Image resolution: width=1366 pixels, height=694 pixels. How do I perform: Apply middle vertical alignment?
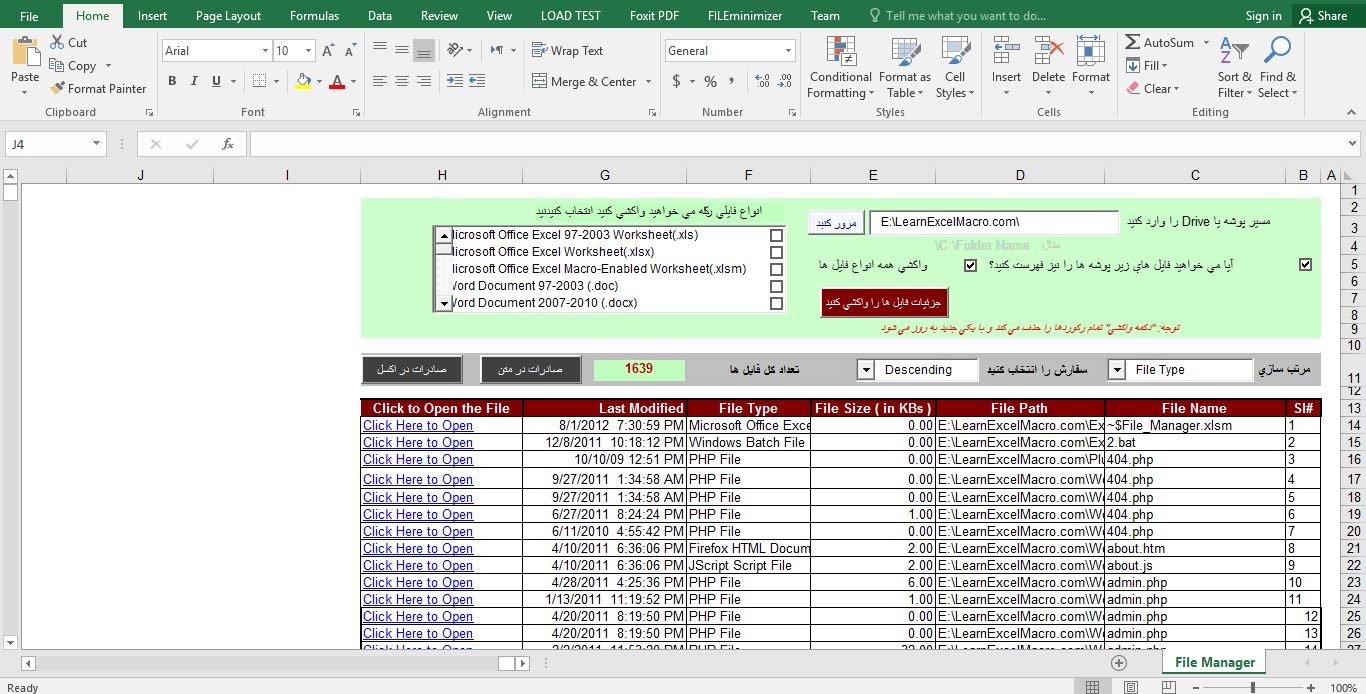coord(401,50)
